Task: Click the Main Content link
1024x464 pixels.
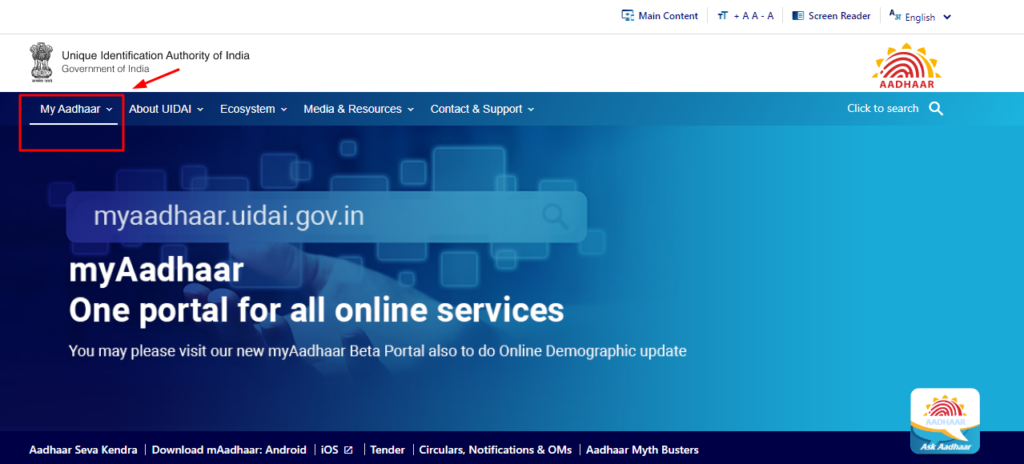Action: [668, 16]
